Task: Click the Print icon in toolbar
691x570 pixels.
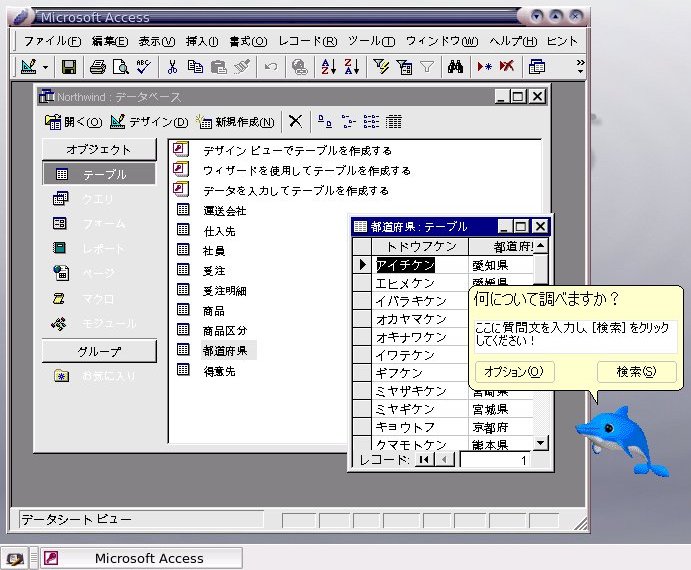Action: click(x=97, y=67)
